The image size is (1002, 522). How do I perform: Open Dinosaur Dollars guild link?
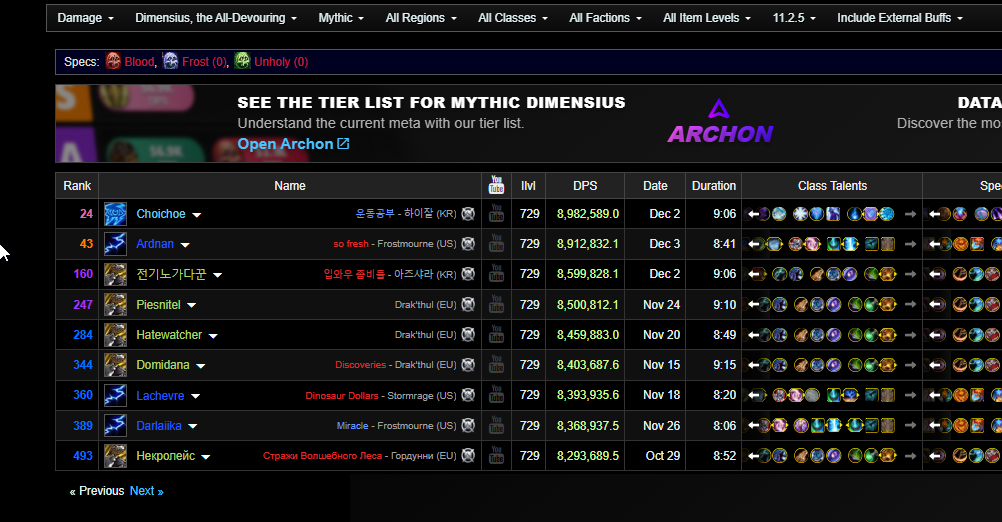342,395
